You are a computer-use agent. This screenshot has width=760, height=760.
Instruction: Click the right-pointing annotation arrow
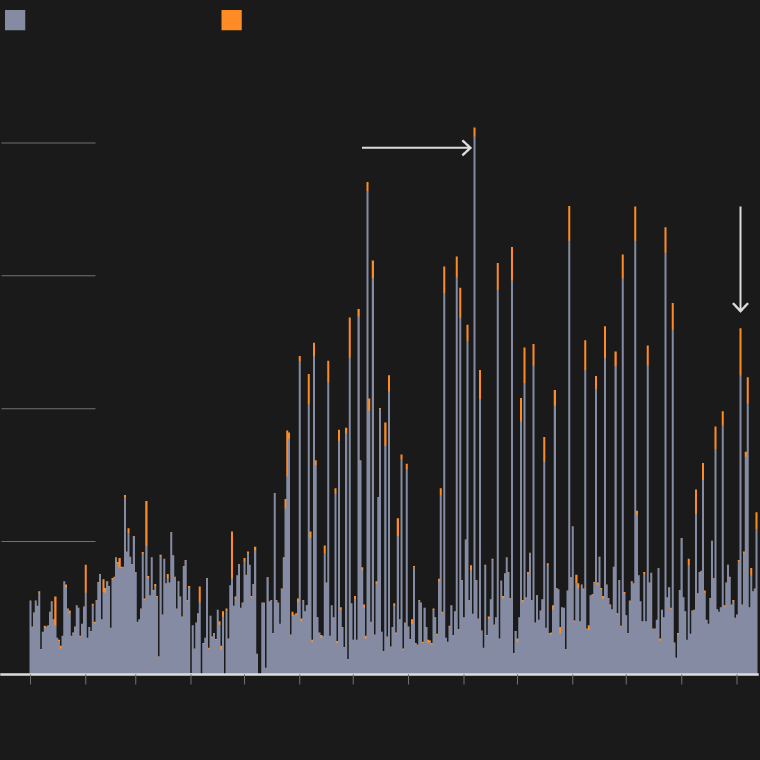pyautogui.click(x=416, y=148)
